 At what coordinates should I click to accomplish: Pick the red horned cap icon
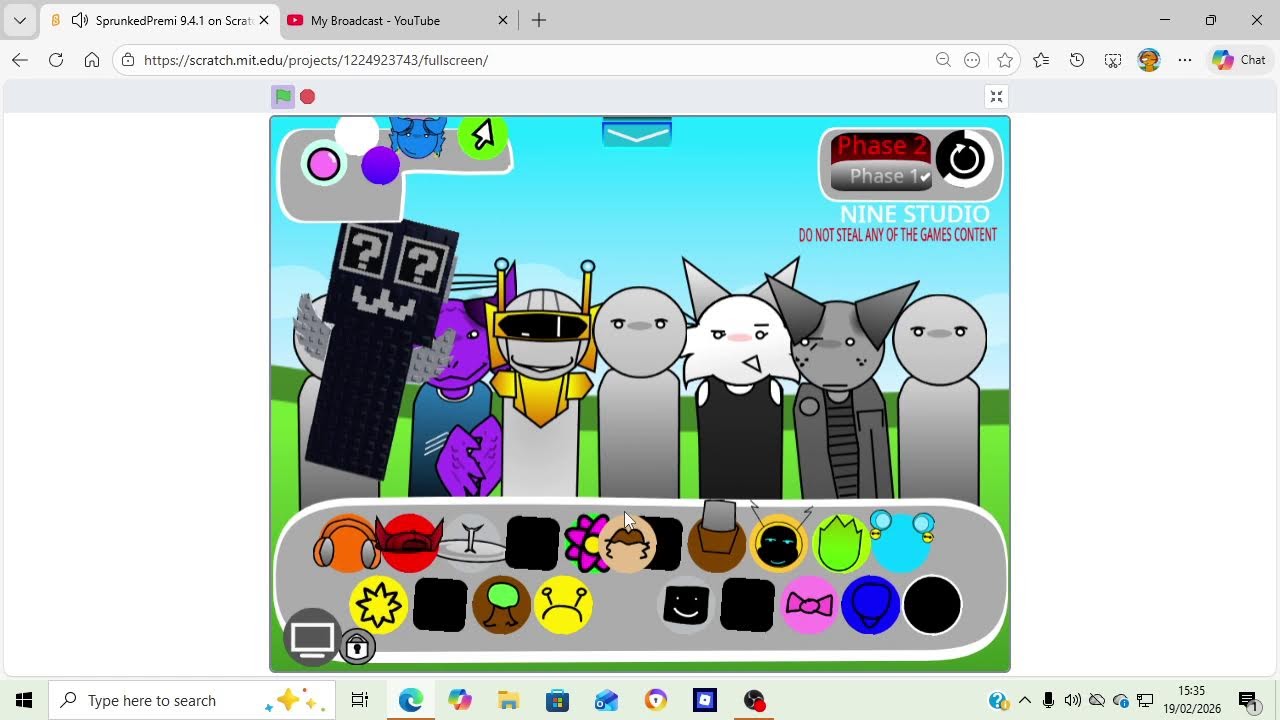(x=409, y=543)
